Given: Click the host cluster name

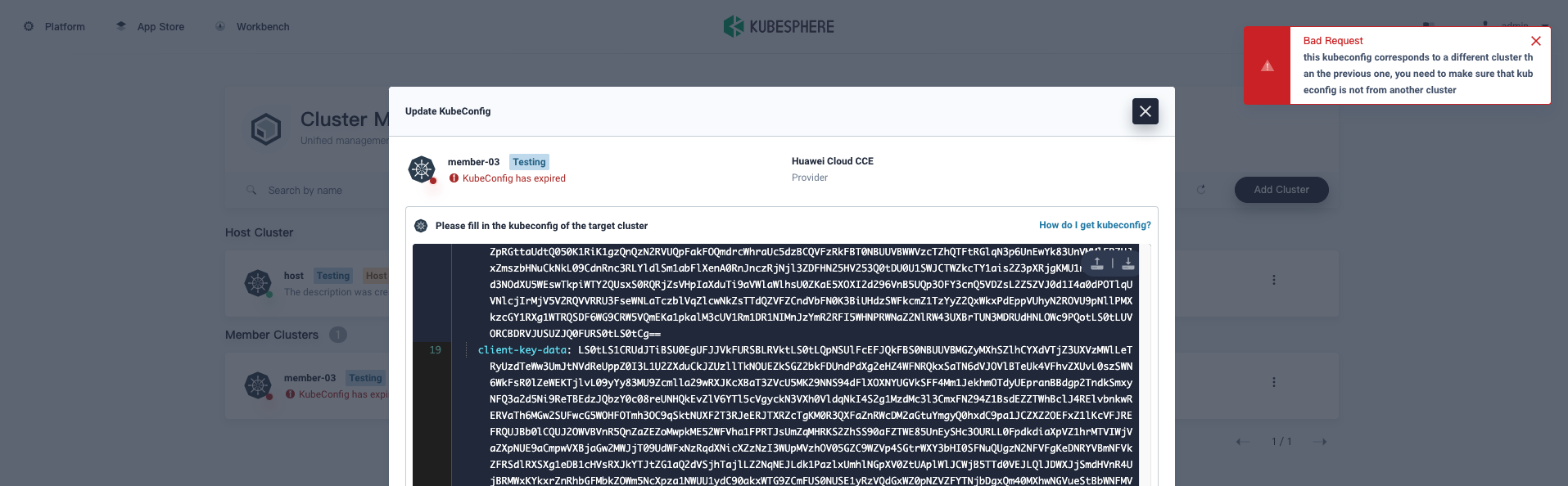Looking at the screenshot, I should pyautogui.click(x=294, y=276).
